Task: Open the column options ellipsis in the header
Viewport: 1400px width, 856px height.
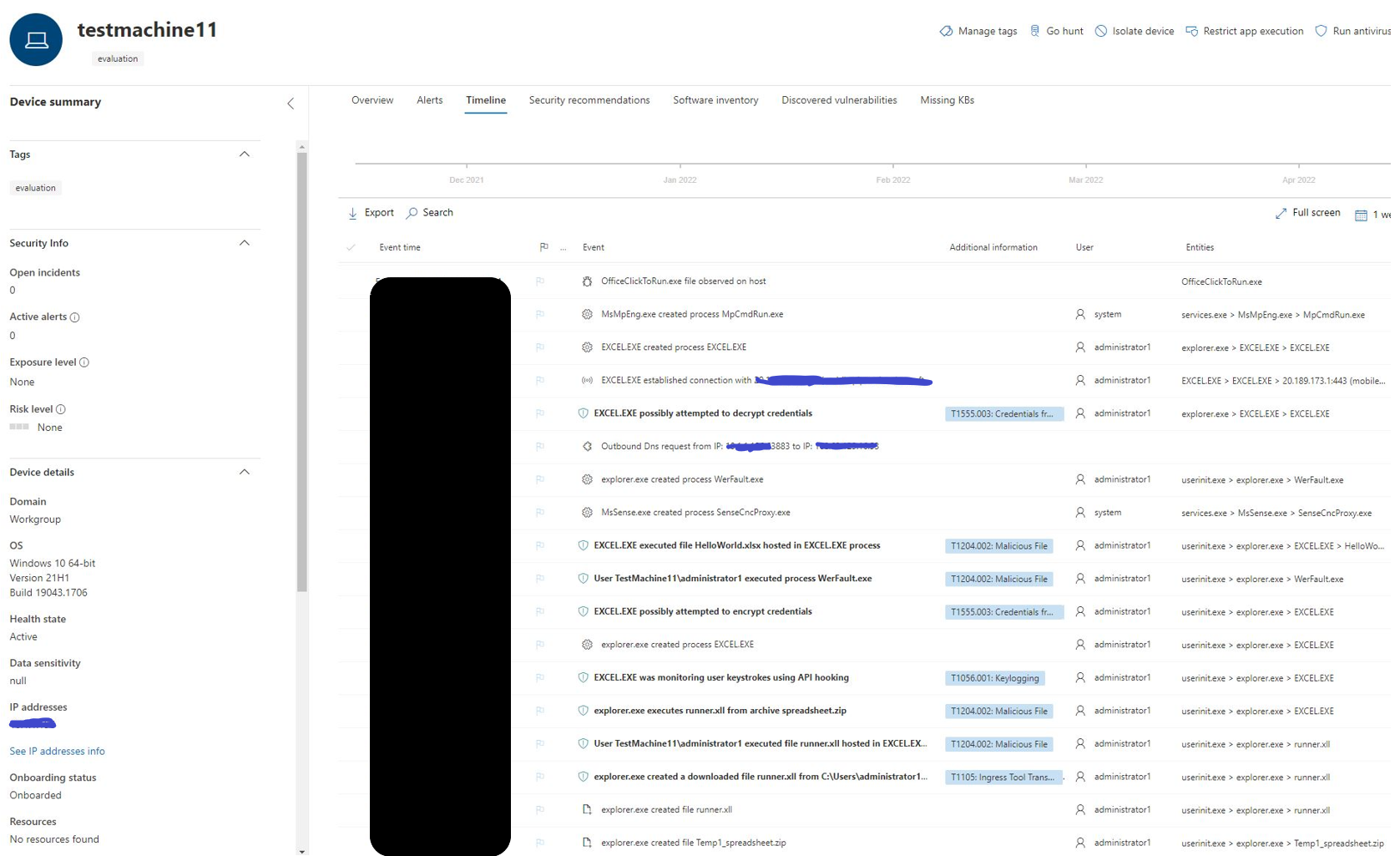Action: coord(564,248)
